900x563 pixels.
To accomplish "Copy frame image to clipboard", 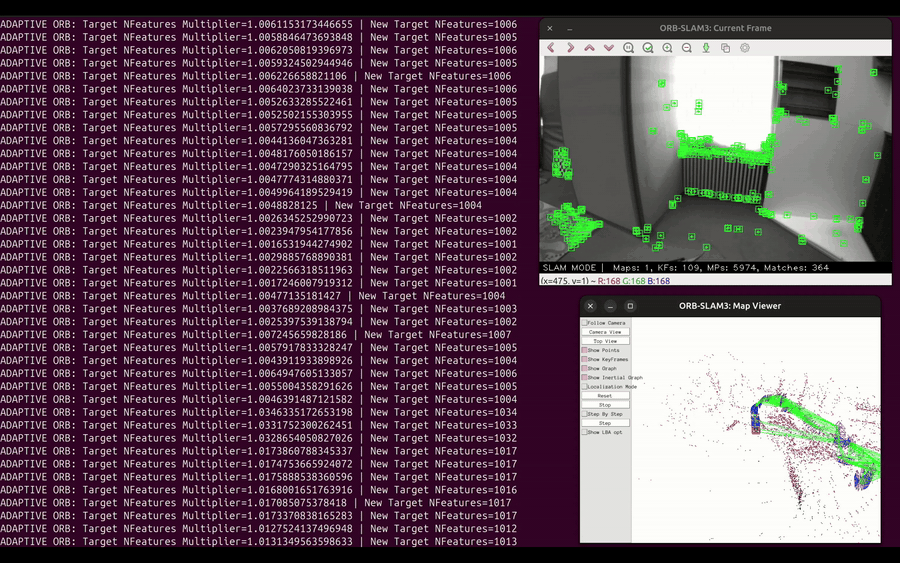I will click(x=725, y=48).
